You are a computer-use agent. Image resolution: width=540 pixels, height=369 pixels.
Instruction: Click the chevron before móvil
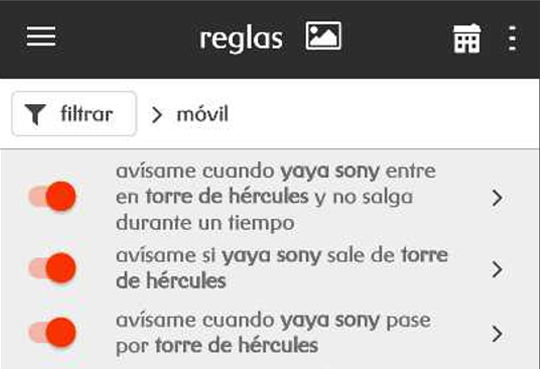tap(157, 115)
